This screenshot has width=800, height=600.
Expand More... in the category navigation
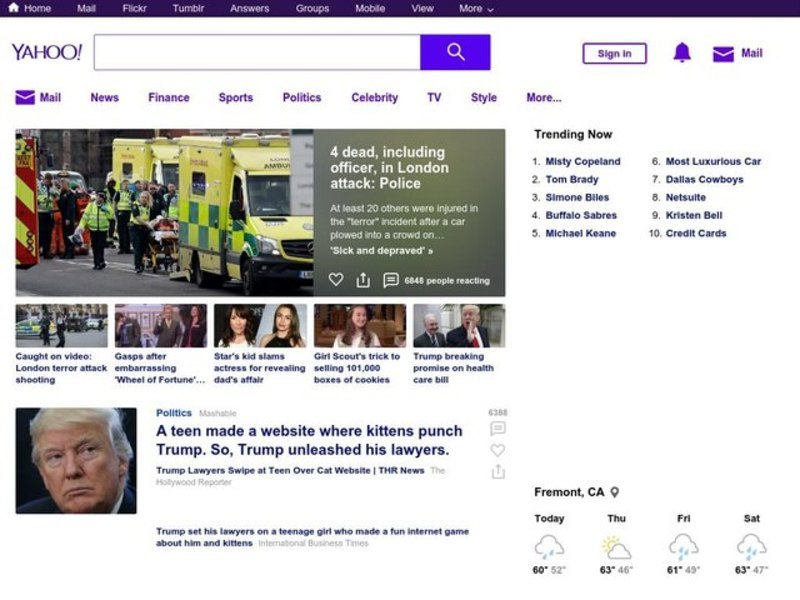543,98
